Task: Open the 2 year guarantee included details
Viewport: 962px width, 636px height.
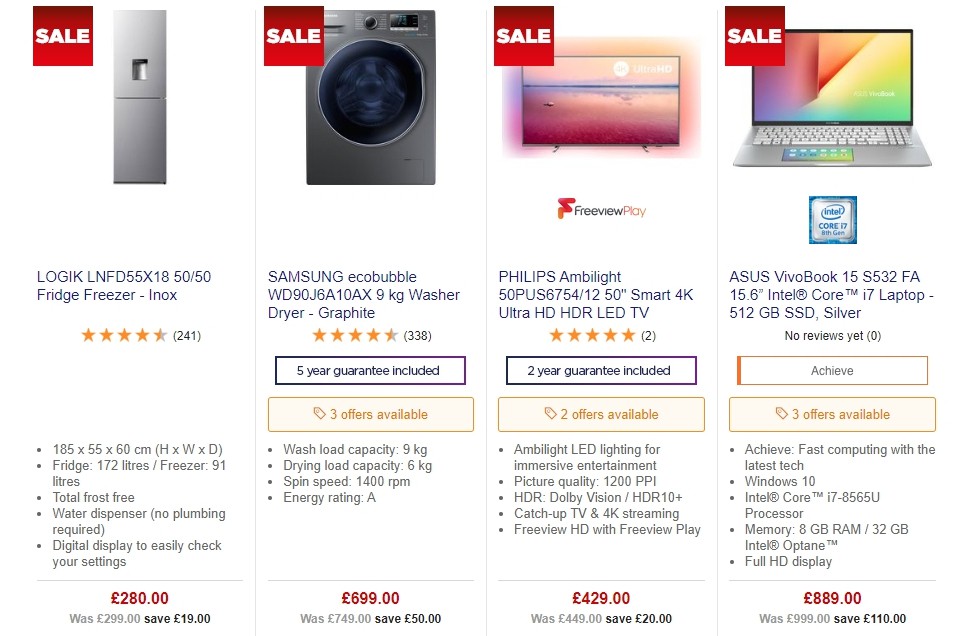Action: [x=601, y=370]
